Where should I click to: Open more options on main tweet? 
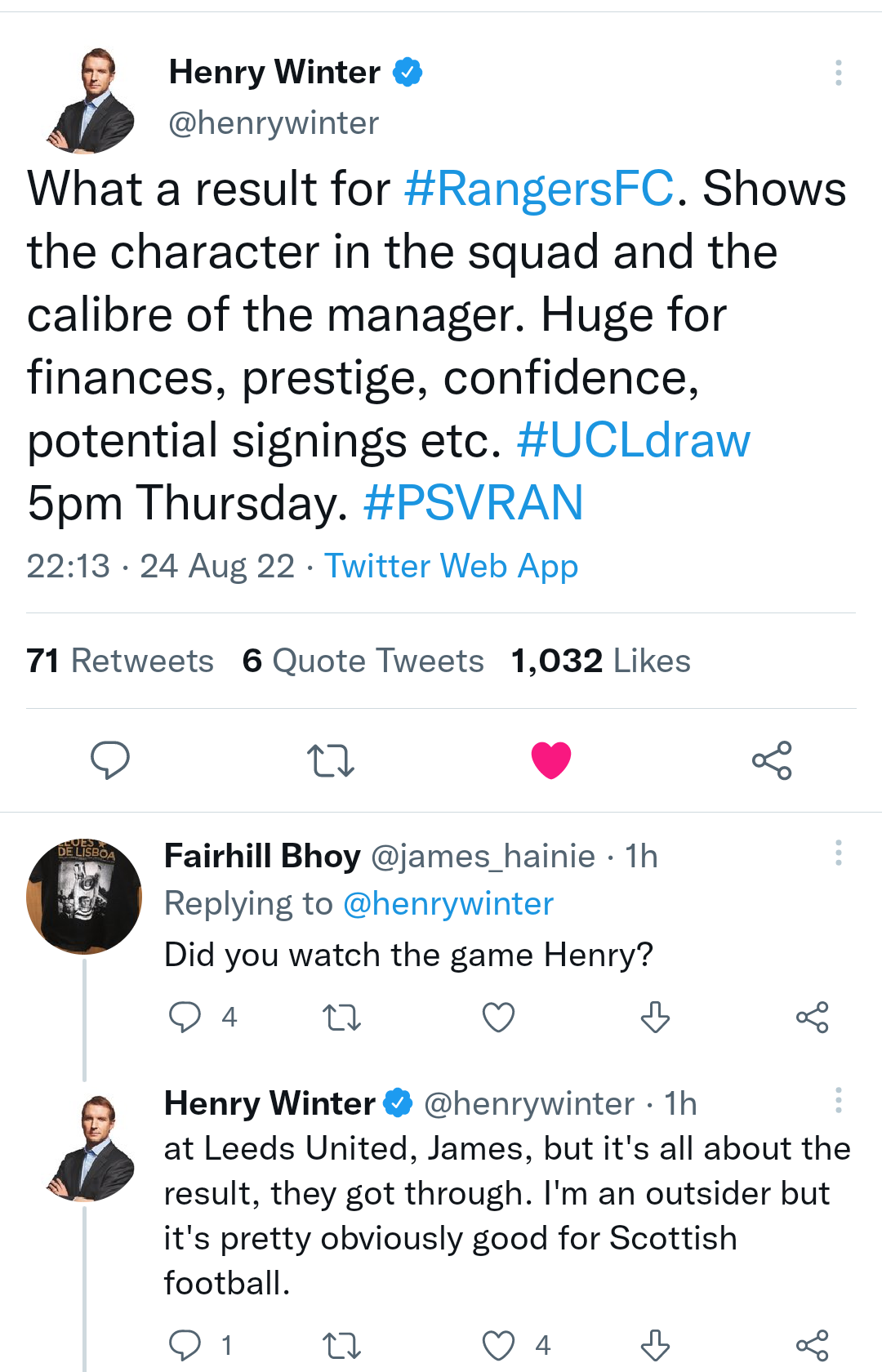click(x=838, y=73)
